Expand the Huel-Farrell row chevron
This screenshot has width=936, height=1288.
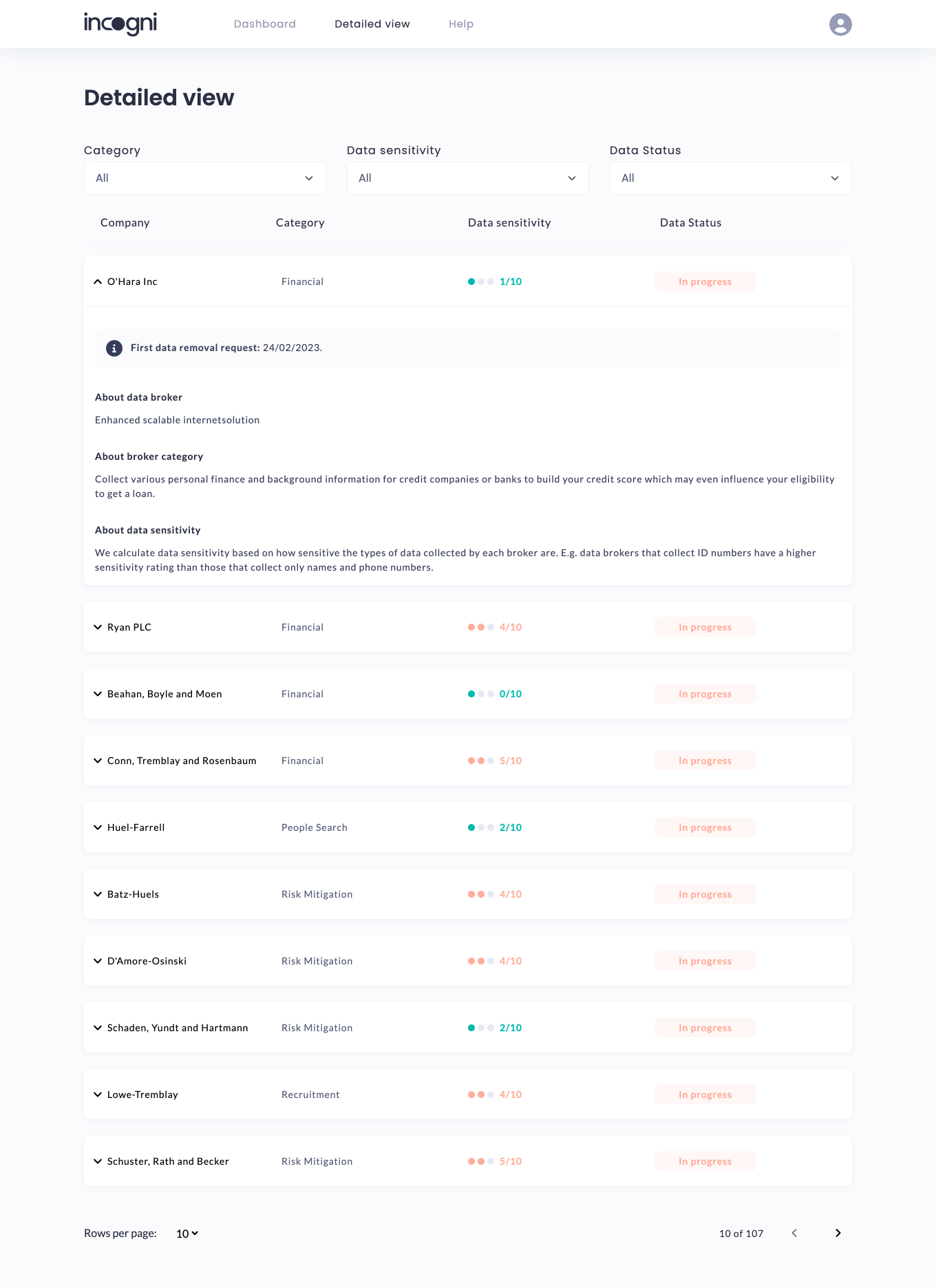tap(98, 827)
